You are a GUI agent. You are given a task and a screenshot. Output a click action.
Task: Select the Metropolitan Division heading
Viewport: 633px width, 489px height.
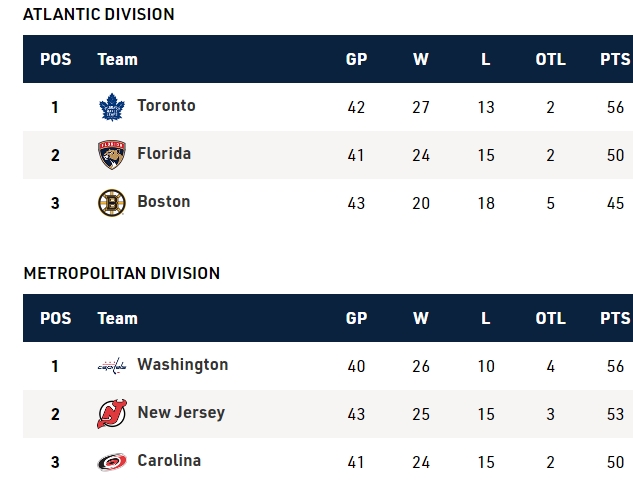tap(121, 273)
